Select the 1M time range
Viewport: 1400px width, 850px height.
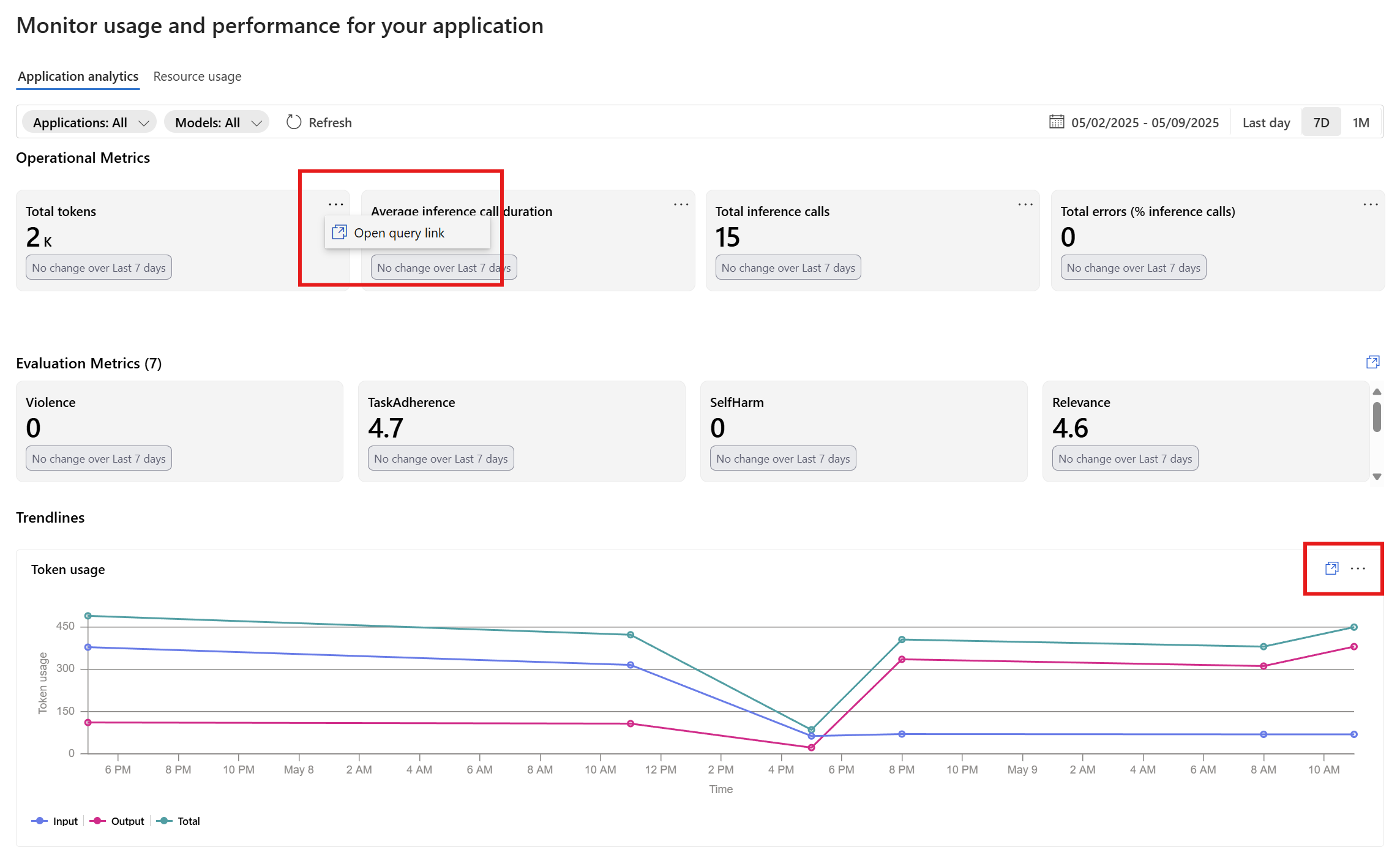[1360, 122]
